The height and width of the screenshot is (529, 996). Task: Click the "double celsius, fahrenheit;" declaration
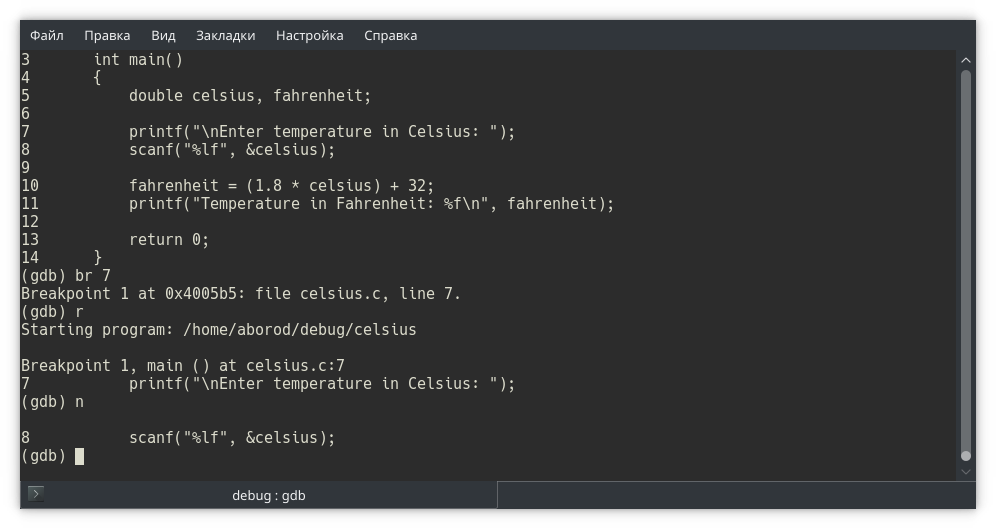pos(249,96)
